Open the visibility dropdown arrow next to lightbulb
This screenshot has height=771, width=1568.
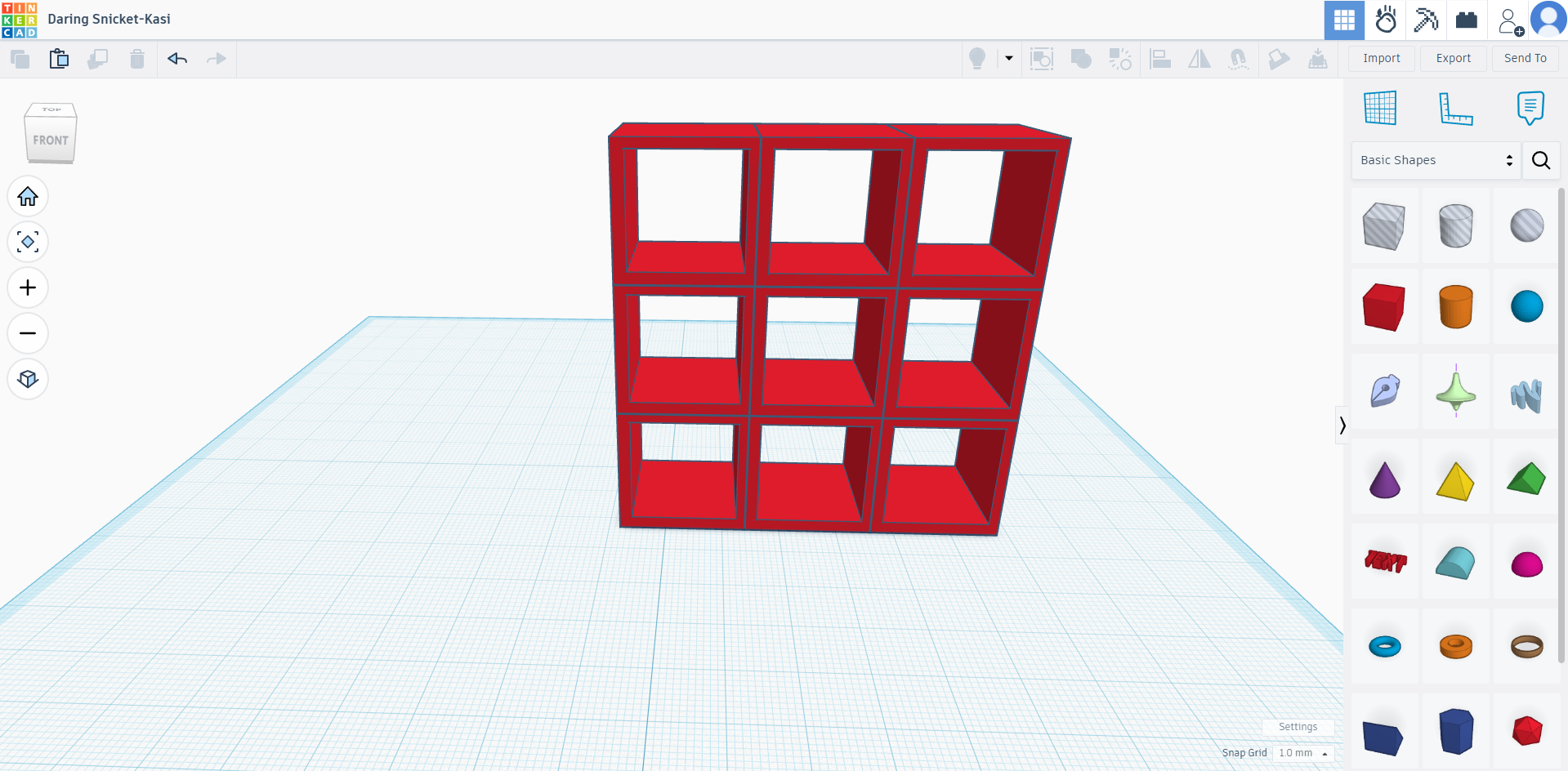pos(1009,59)
